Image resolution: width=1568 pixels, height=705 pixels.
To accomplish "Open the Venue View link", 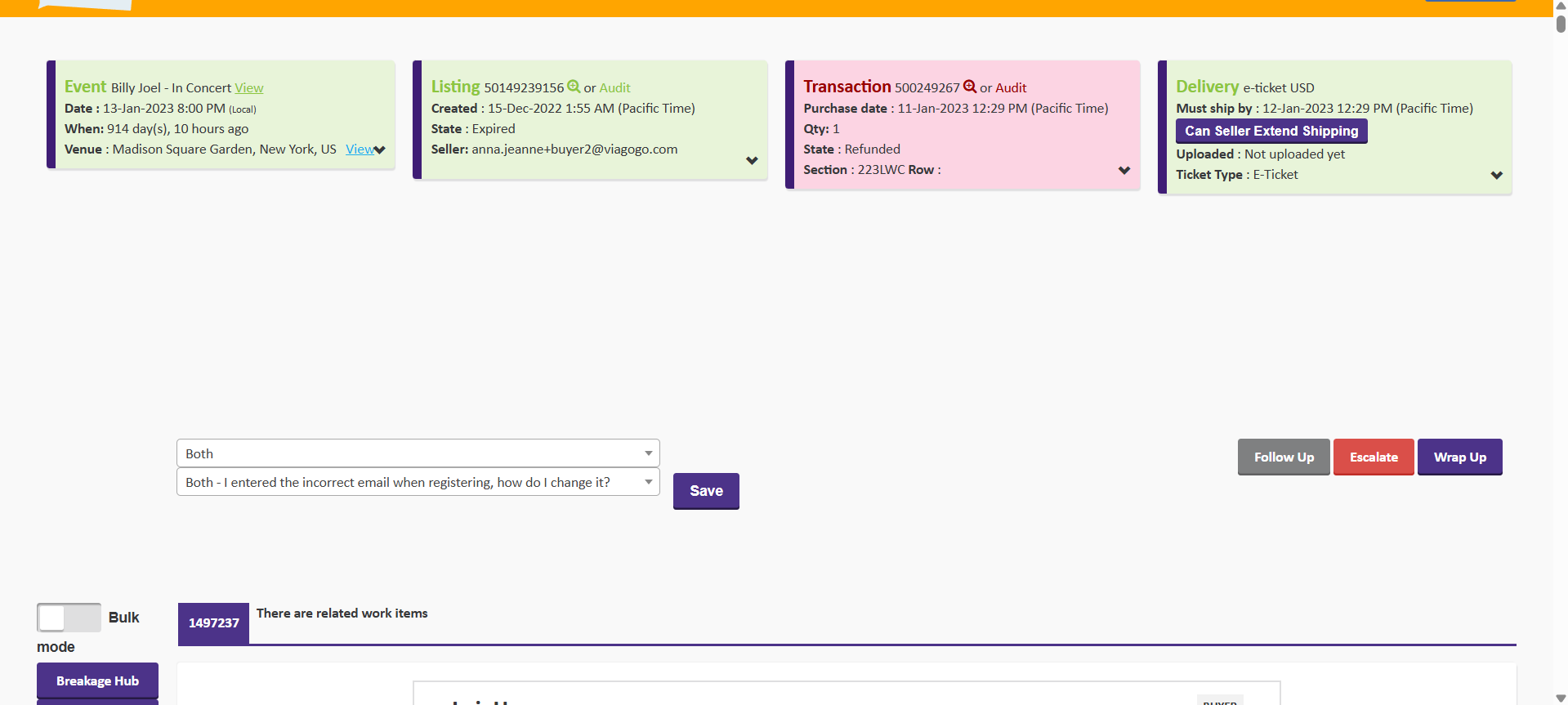I will tap(359, 149).
